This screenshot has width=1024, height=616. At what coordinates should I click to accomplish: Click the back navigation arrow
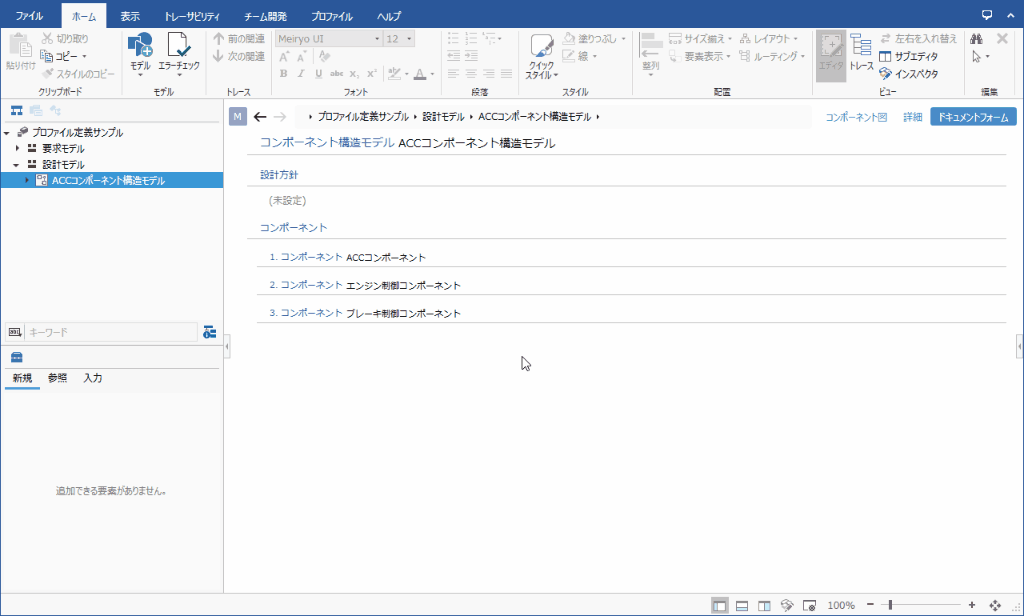[x=260, y=117]
